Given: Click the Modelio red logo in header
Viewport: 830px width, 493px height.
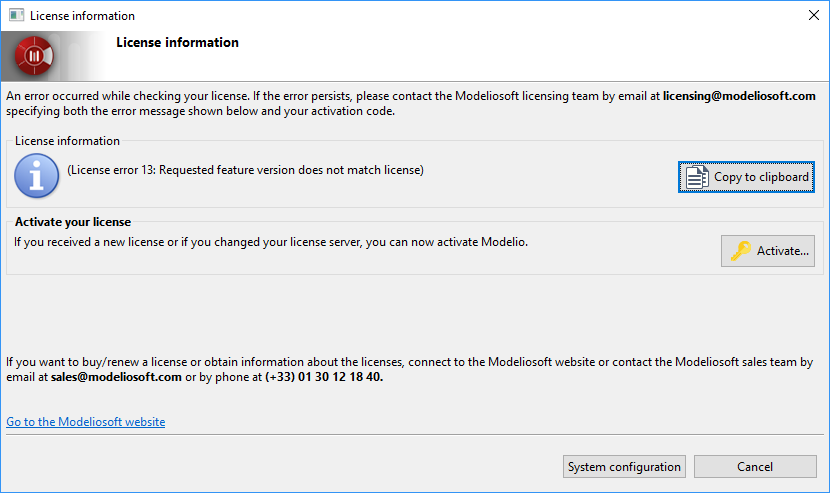Looking at the screenshot, I should coord(34,56).
